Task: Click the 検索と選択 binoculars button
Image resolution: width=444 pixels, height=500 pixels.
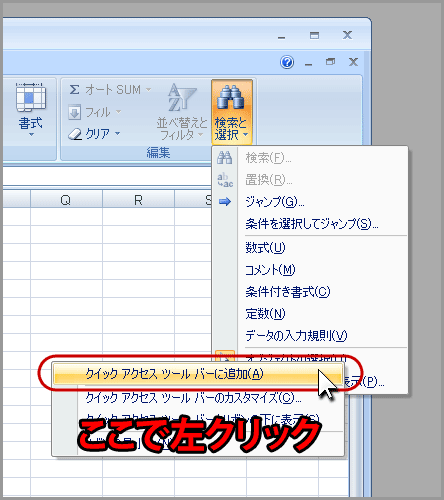Action: (x=232, y=112)
